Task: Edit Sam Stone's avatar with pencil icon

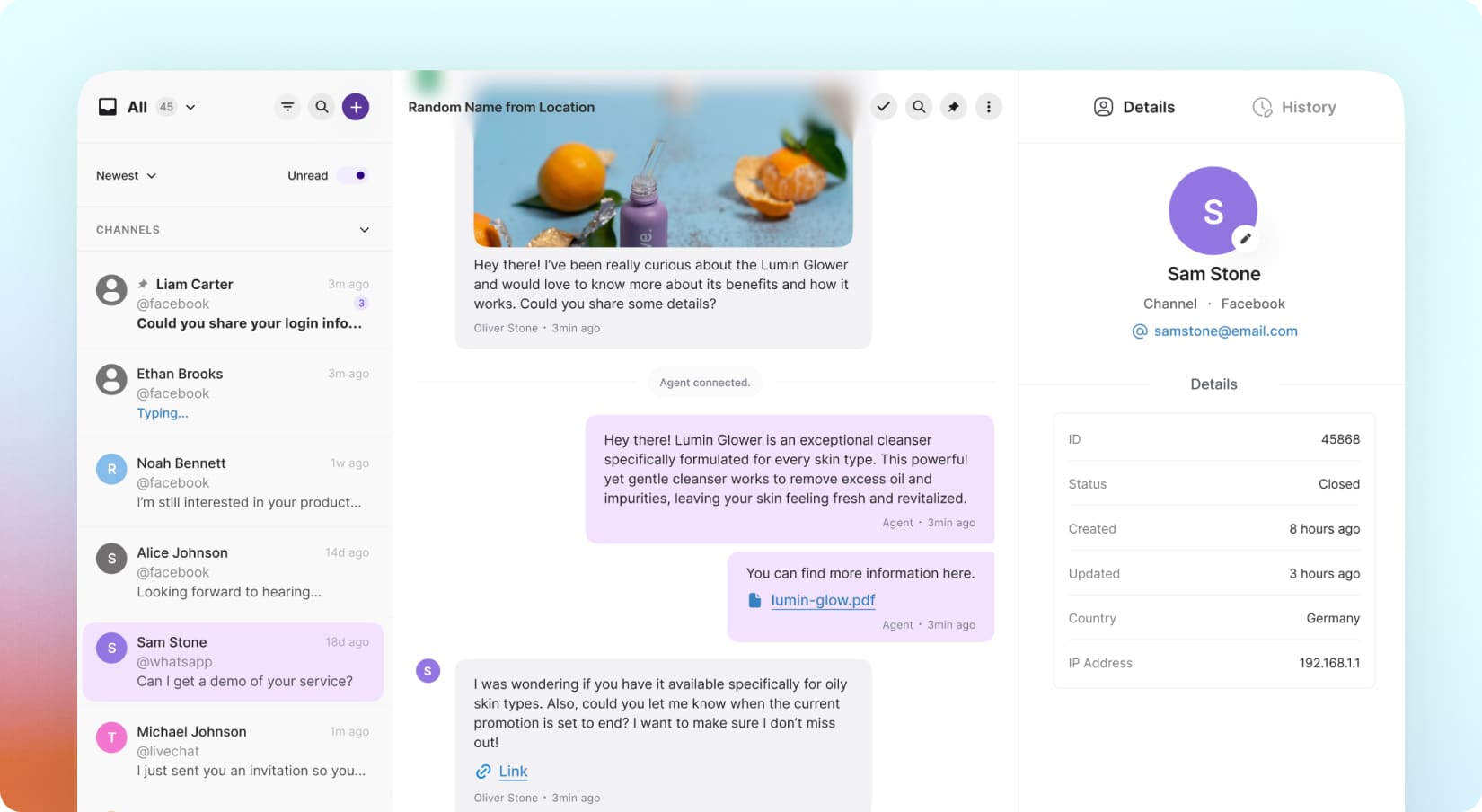Action: (x=1245, y=239)
